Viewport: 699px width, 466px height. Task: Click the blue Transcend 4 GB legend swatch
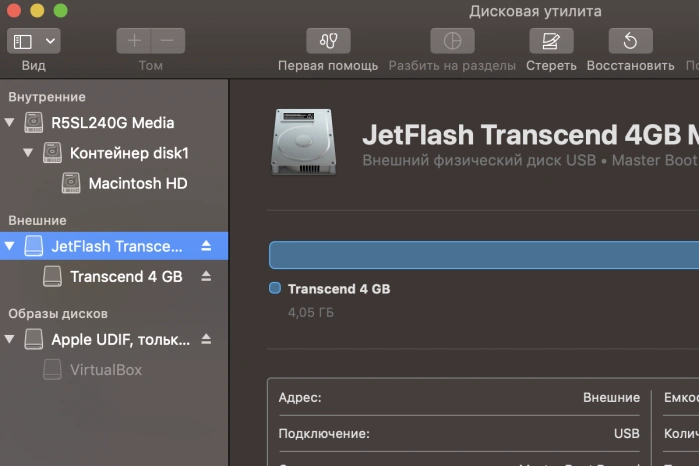(x=275, y=288)
